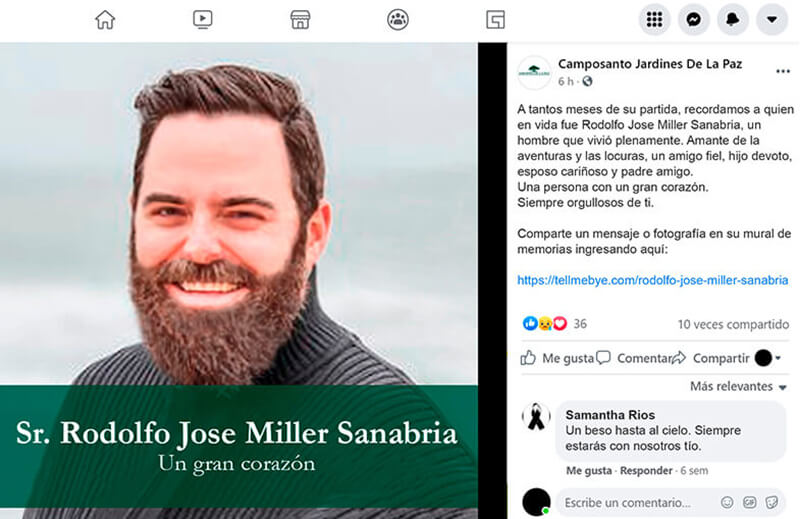This screenshot has height=519, width=800.
Task: Click the Me gusta button on post
Action: (557, 358)
